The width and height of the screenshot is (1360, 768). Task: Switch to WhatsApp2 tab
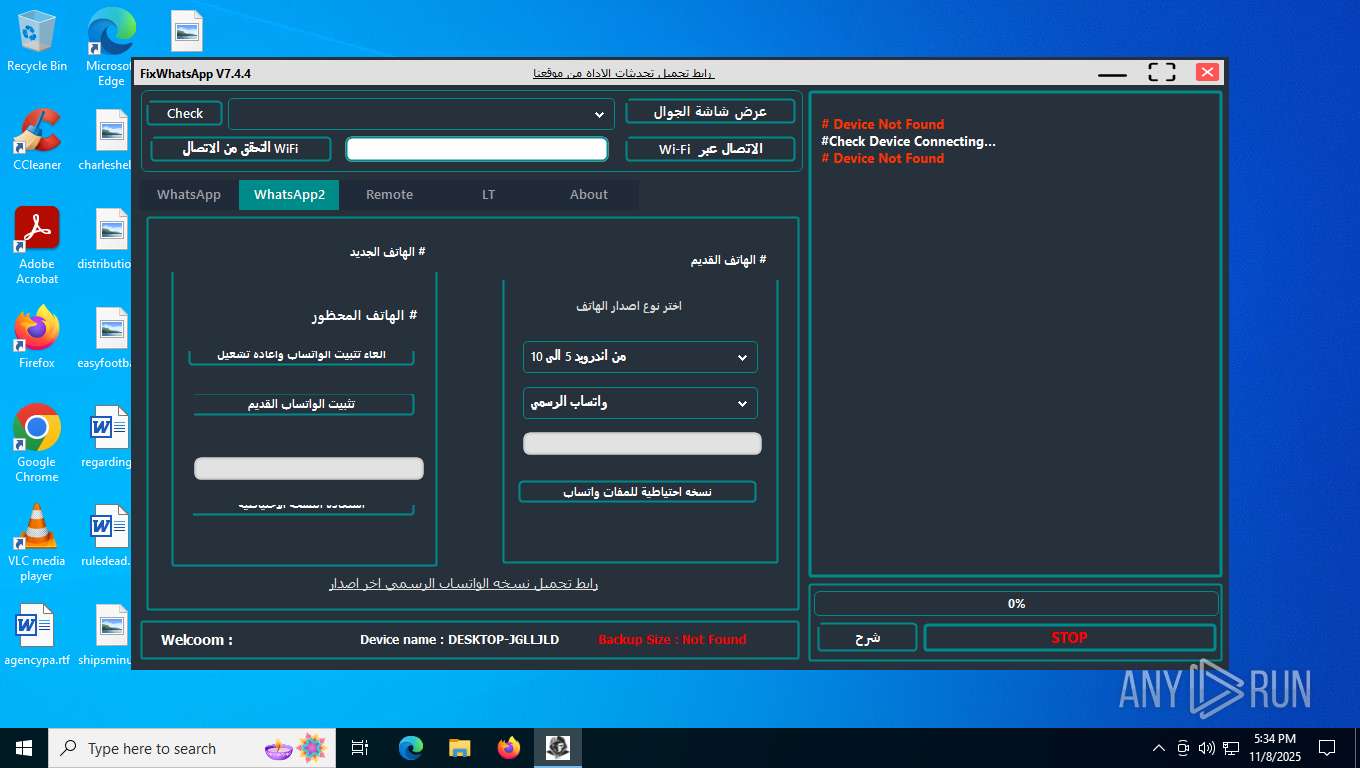coord(289,195)
